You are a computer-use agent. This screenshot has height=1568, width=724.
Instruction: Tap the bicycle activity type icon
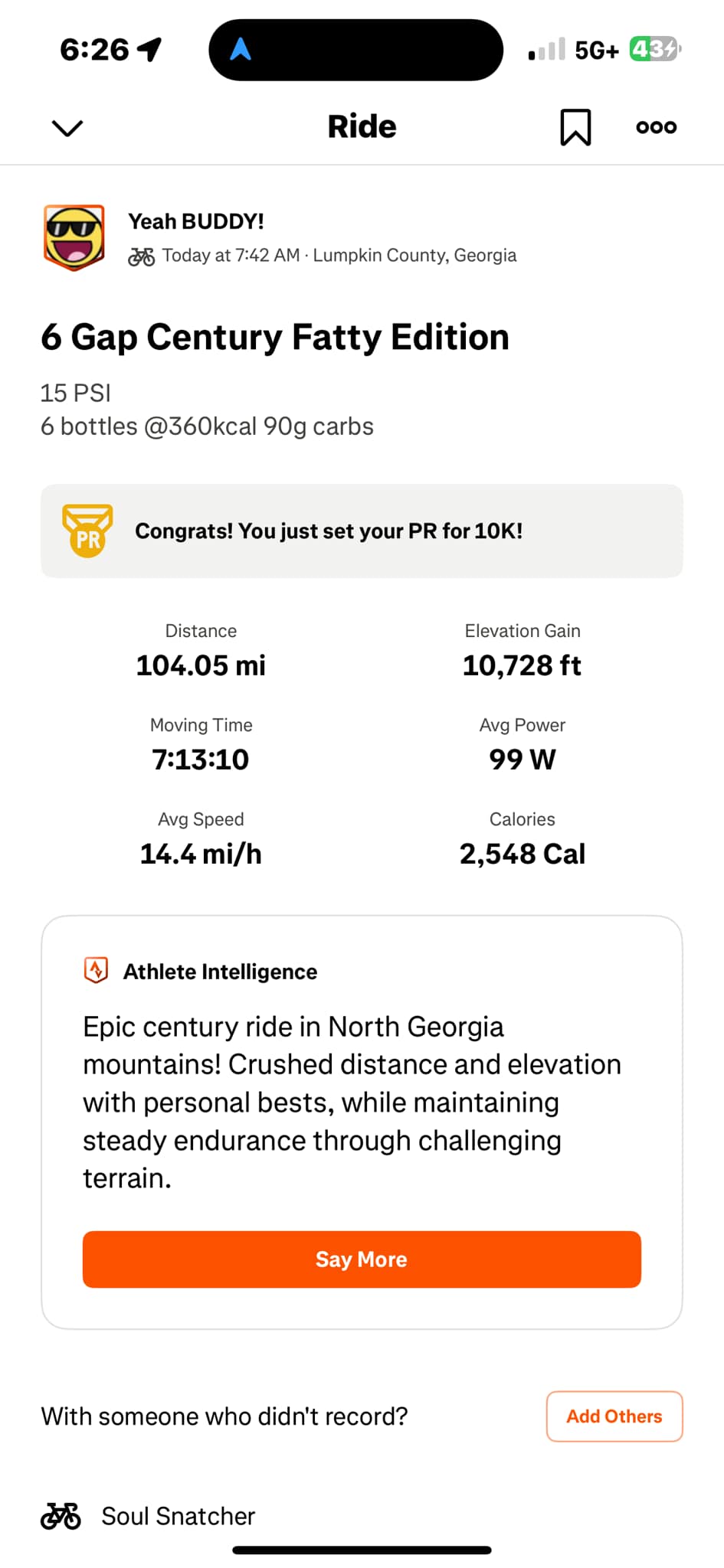141,256
